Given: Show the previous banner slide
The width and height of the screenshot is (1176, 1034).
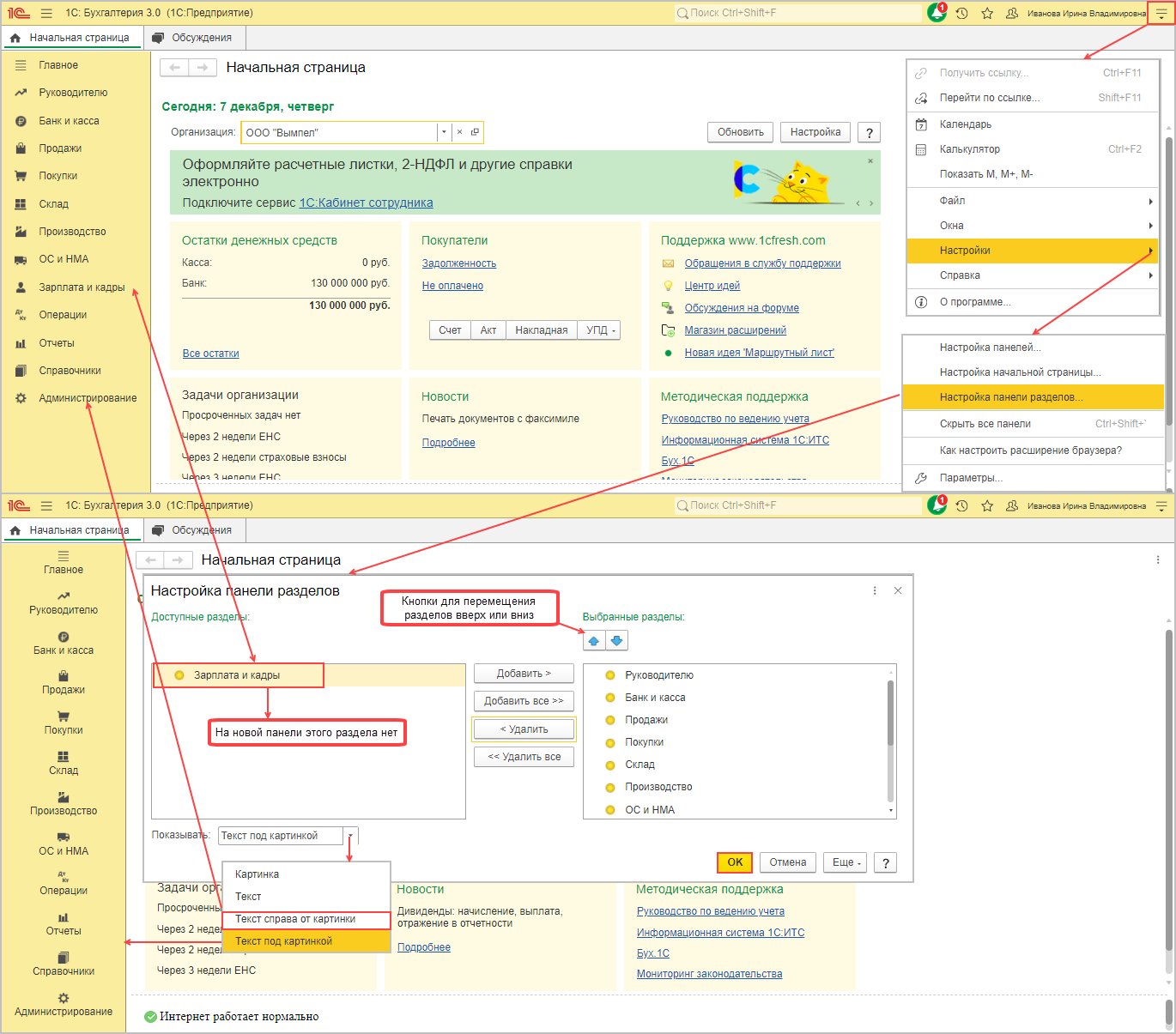Looking at the screenshot, I should click(857, 203).
